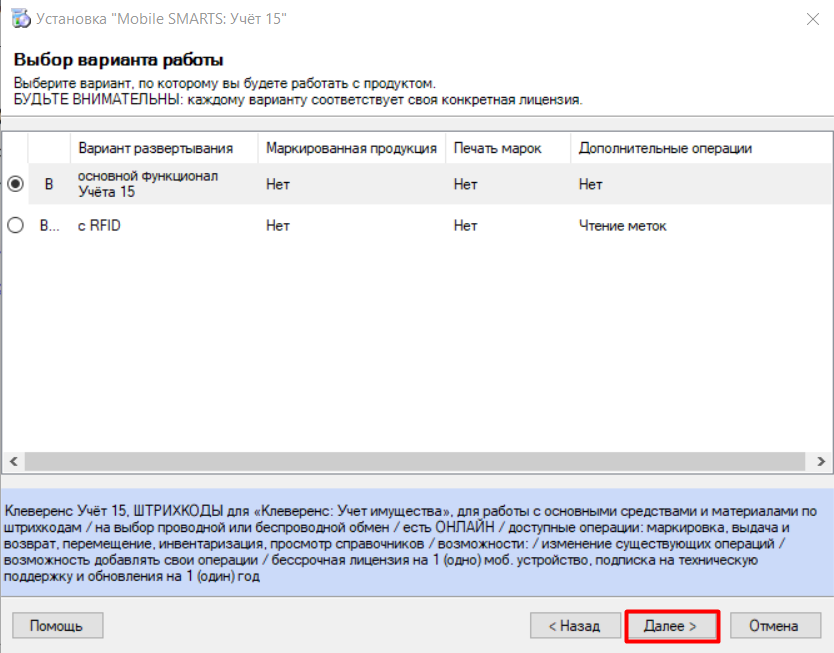Go back with the "< Назад" button
The height and width of the screenshot is (653, 834).
(x=573, y=626)
